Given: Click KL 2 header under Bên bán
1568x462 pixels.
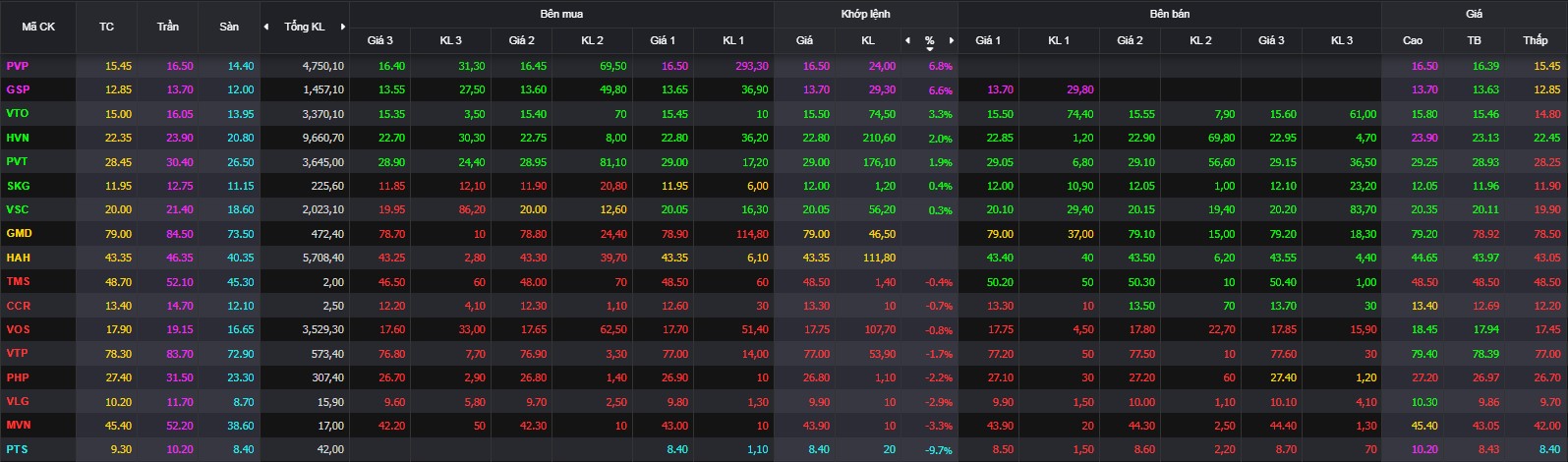Looking at the screenshot, I should click(x=1200, y=40).
